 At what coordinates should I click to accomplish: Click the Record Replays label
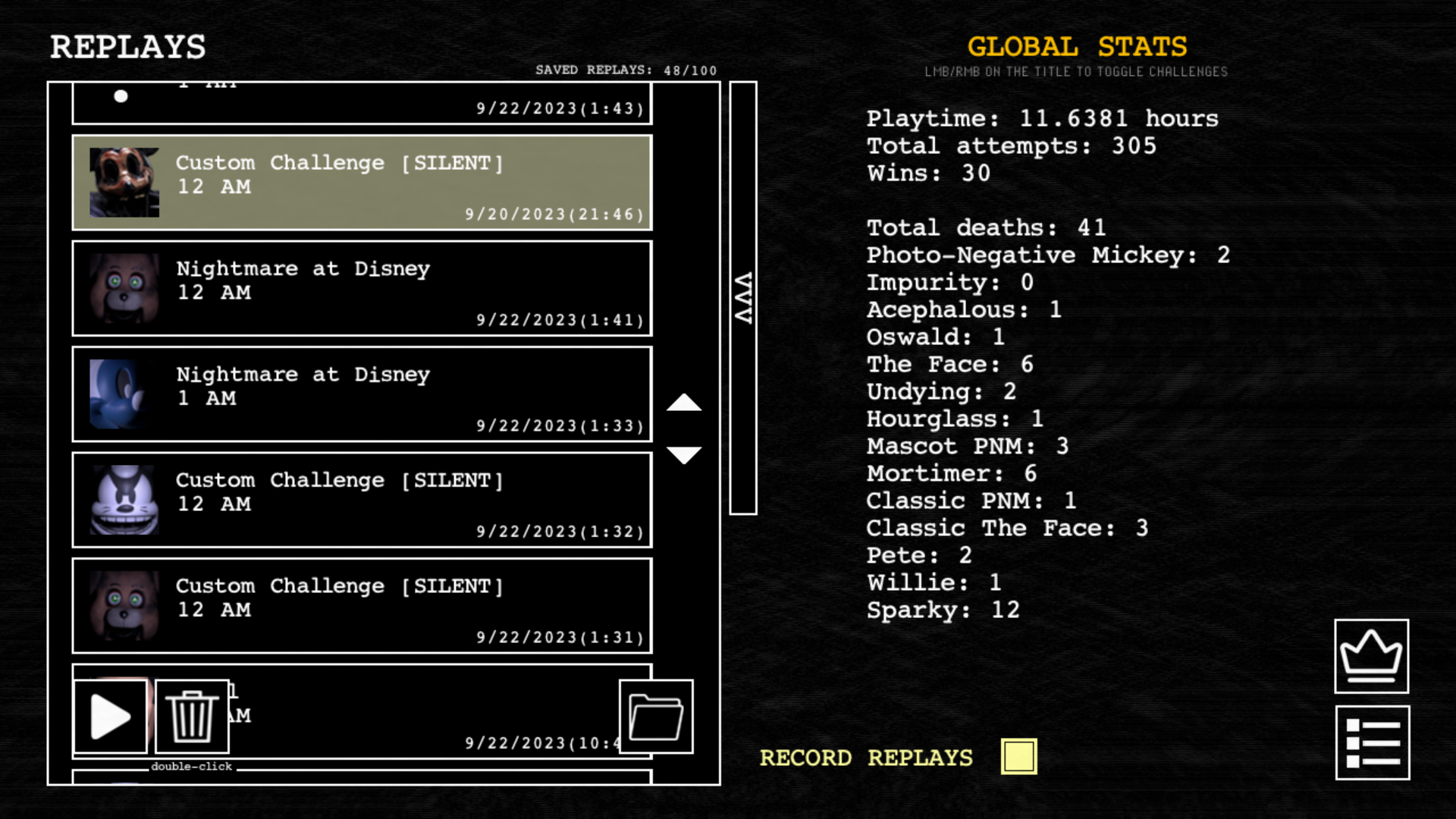866,758
